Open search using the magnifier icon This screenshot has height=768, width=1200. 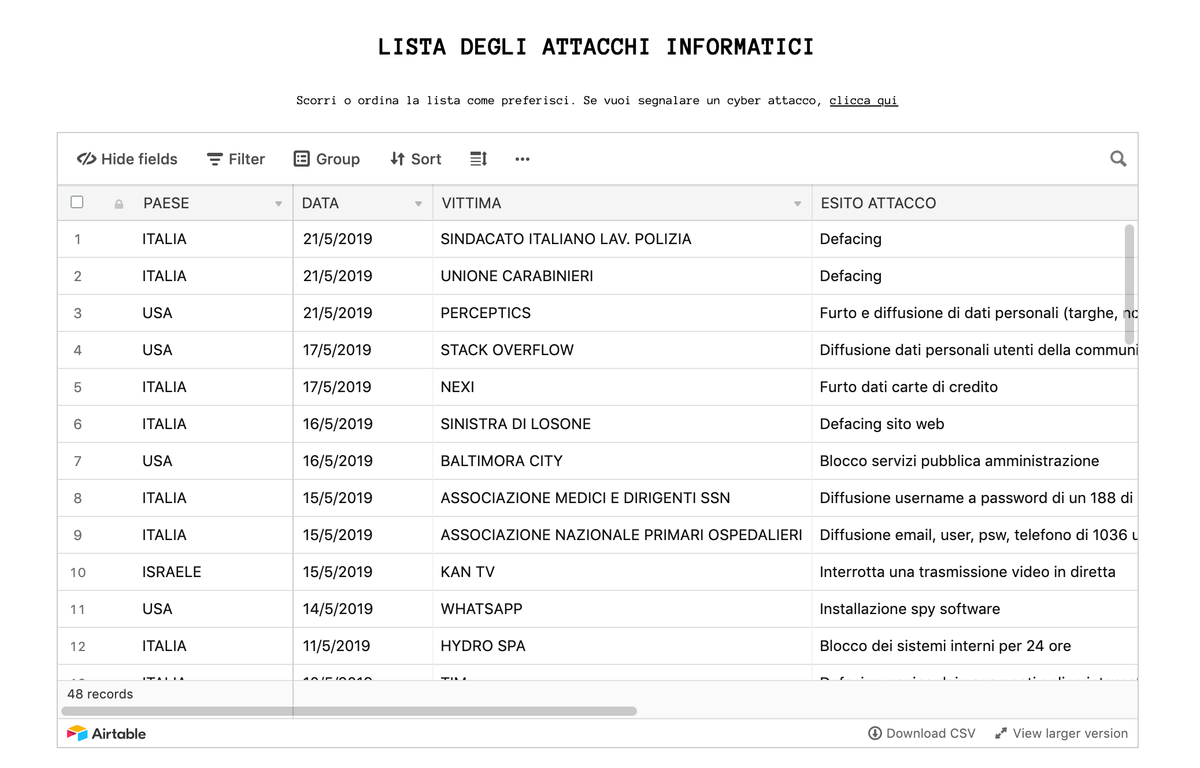(1117, 158)
